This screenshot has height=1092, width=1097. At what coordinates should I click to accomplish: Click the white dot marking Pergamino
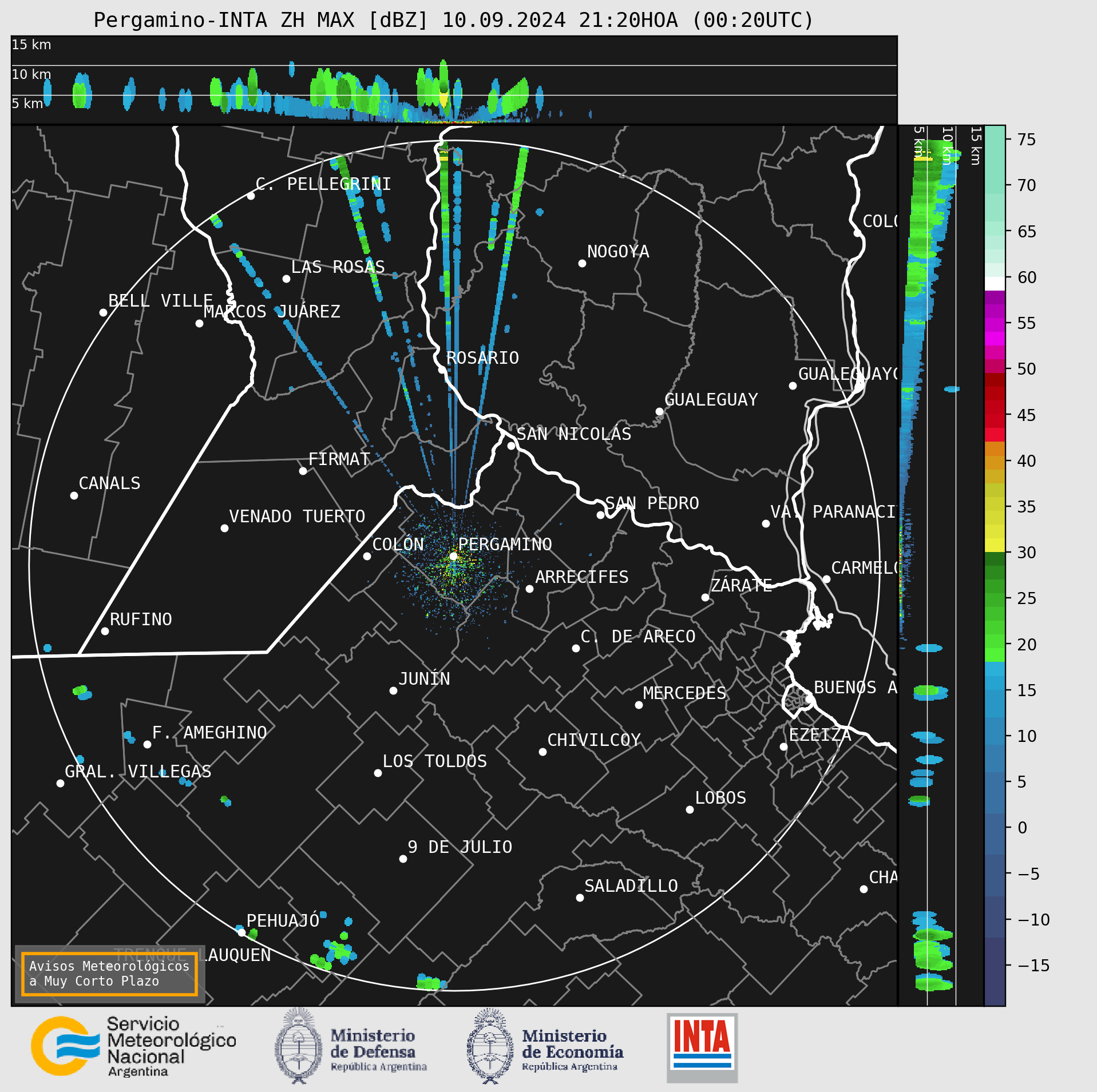click(x=453, y=556)
